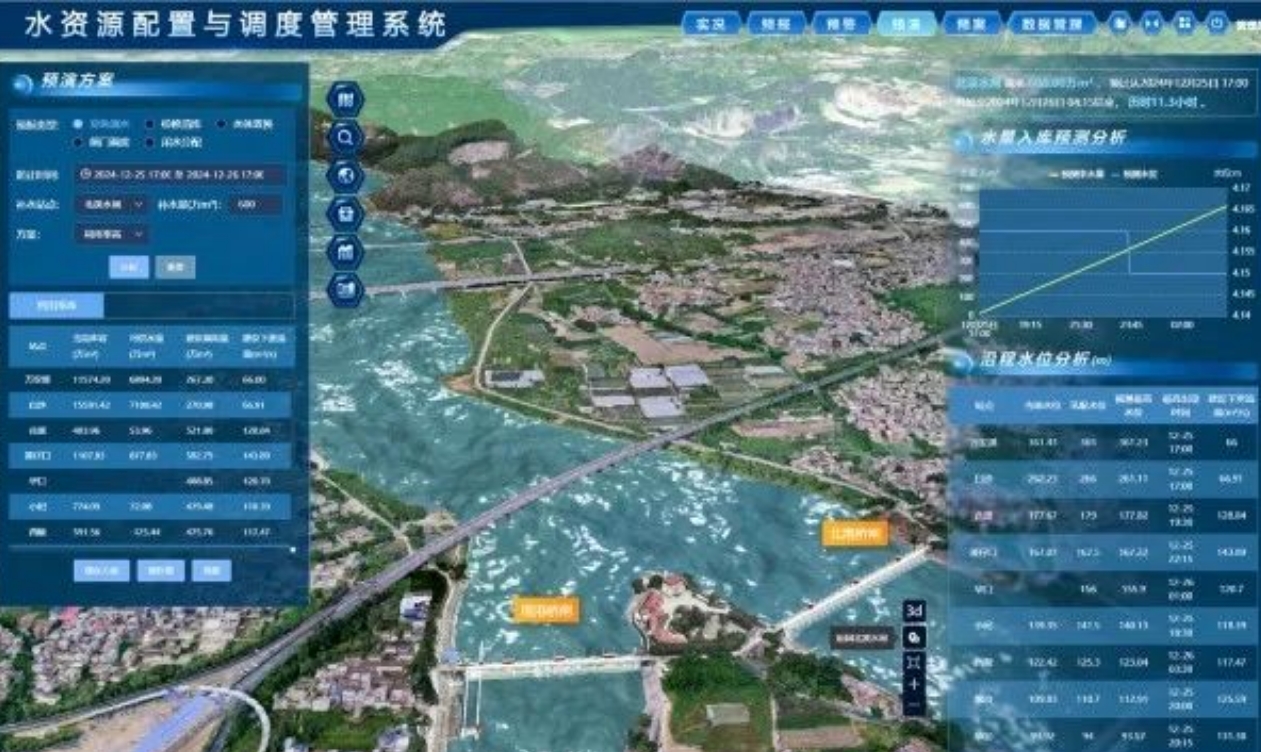
Task: Open the globe view hexagon icon
Action: (345, 175)
